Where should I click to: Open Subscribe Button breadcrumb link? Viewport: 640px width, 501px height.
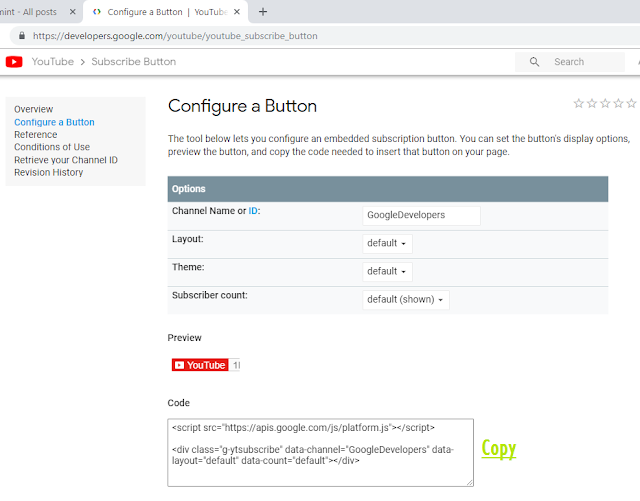133,62
